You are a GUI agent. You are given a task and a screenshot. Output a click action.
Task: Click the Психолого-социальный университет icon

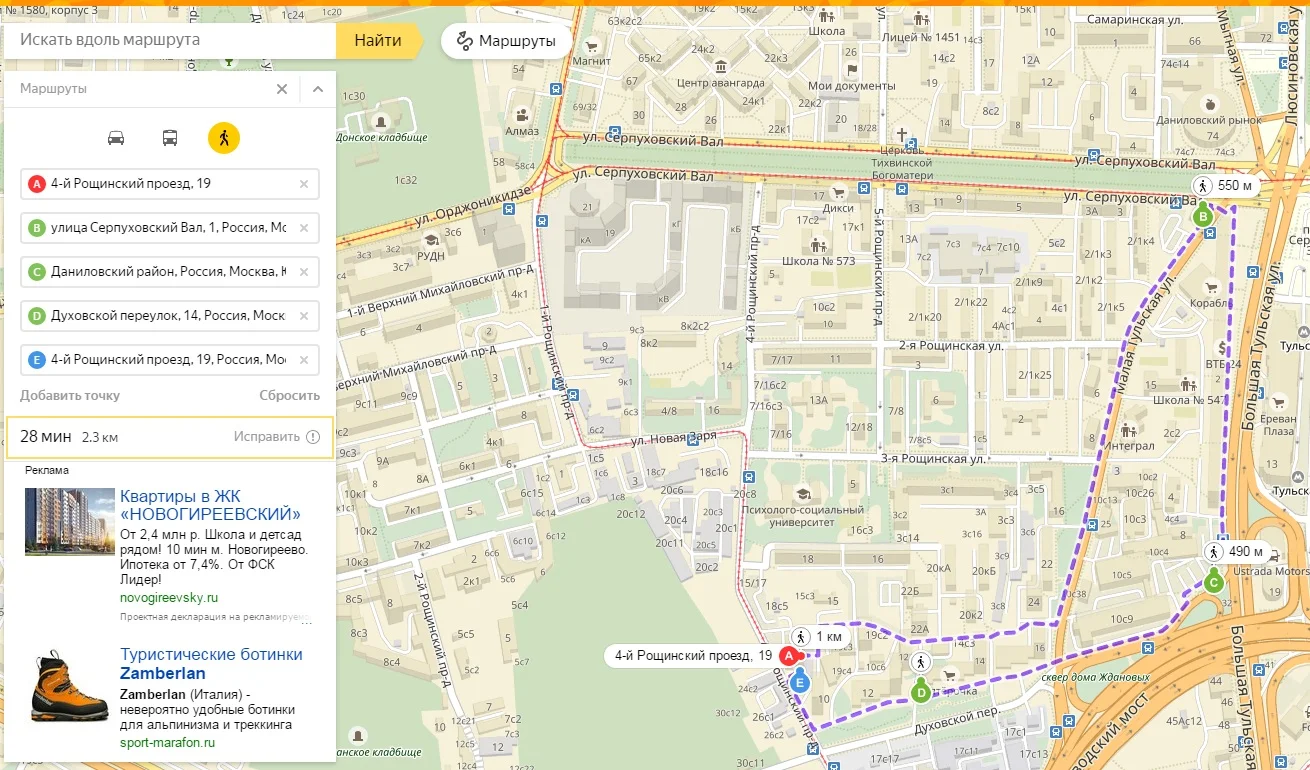tap(801, 493)
